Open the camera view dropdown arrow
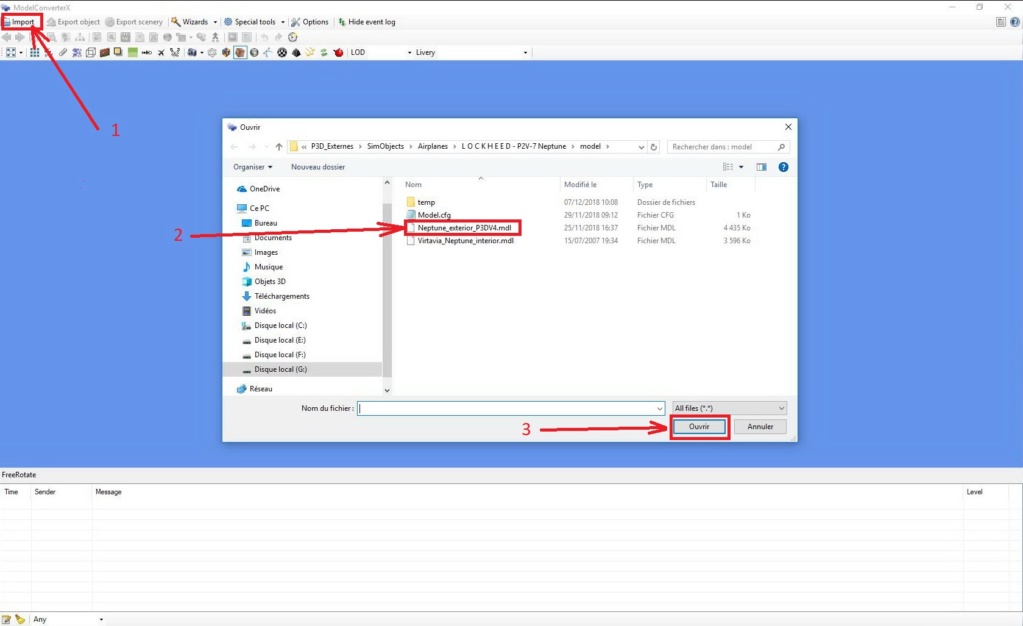Screen dimensions: 1023x626 click(202, 52)
